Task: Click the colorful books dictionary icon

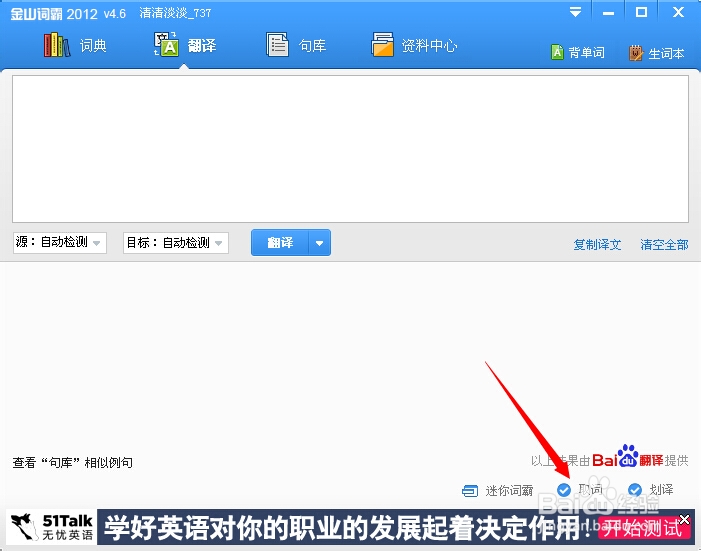Action: click(x=57, y=45)
